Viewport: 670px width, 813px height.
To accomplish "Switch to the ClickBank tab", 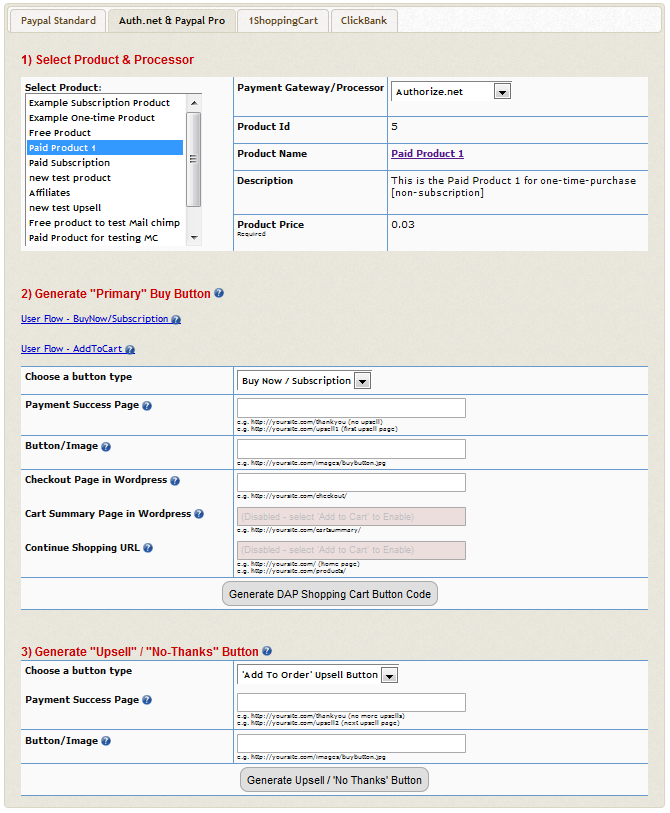I will tap(365, 20).
